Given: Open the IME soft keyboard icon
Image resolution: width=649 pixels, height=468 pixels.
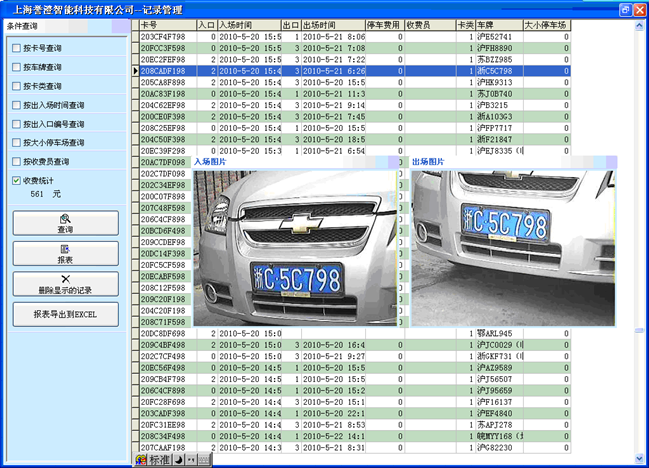Looking at the screenshot, I should [204, 461].
